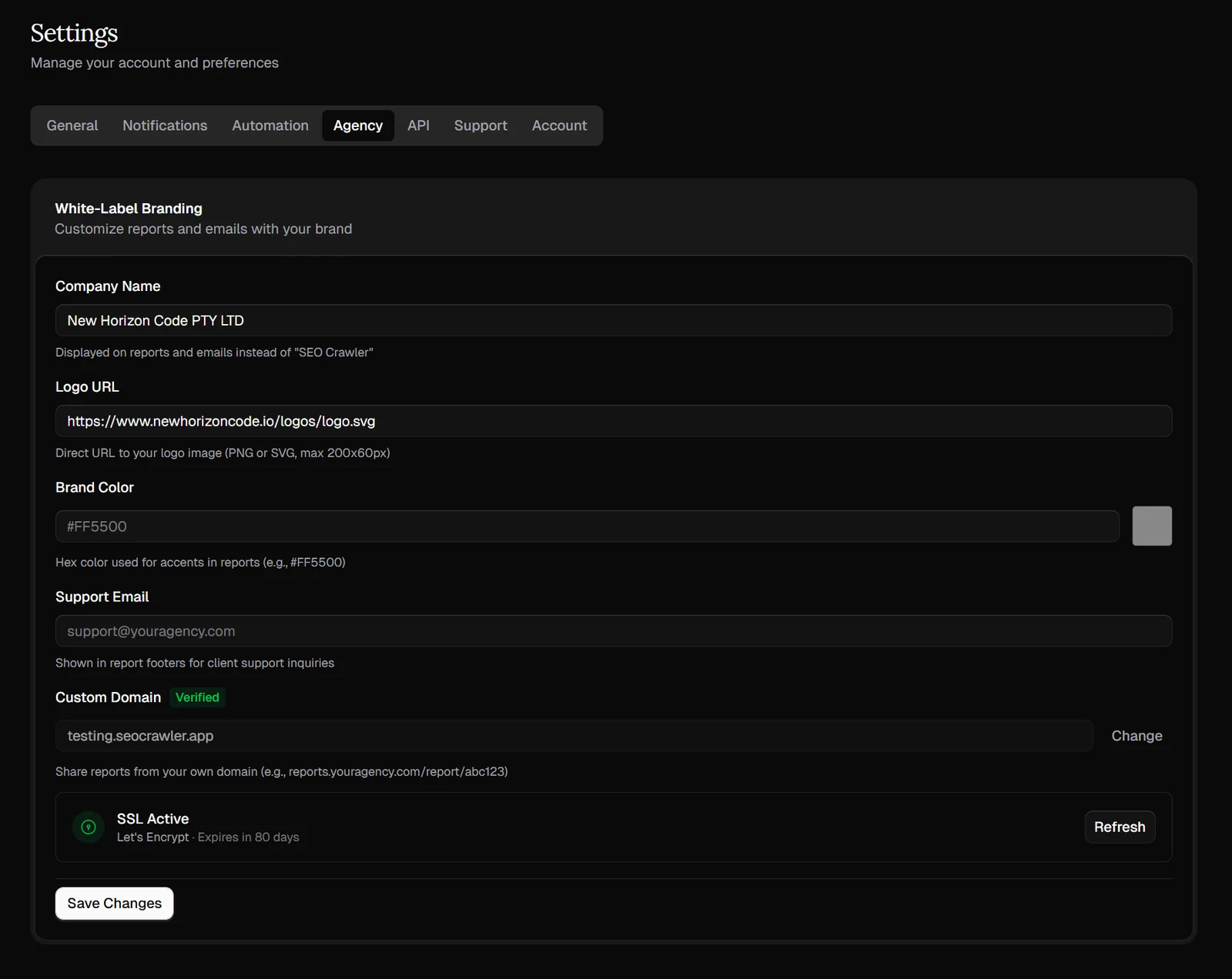Screen dimensions: 1232x979
Task: Click "Let's Encrypt · Expires in 80 days" text
Action: (x=208, y=837)
